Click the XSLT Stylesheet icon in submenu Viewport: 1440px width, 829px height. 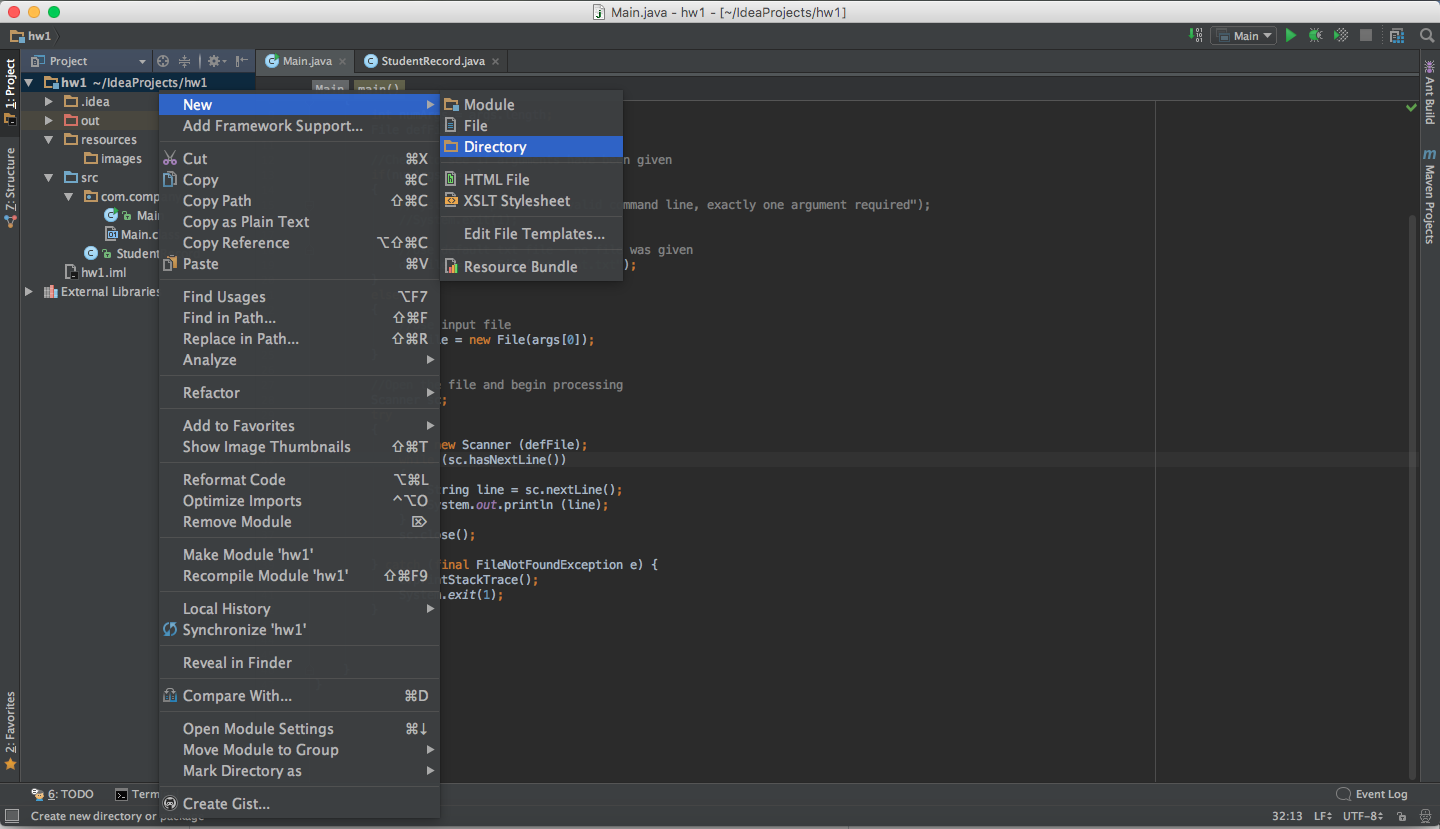pyautogui.click(x=451, y=201)
